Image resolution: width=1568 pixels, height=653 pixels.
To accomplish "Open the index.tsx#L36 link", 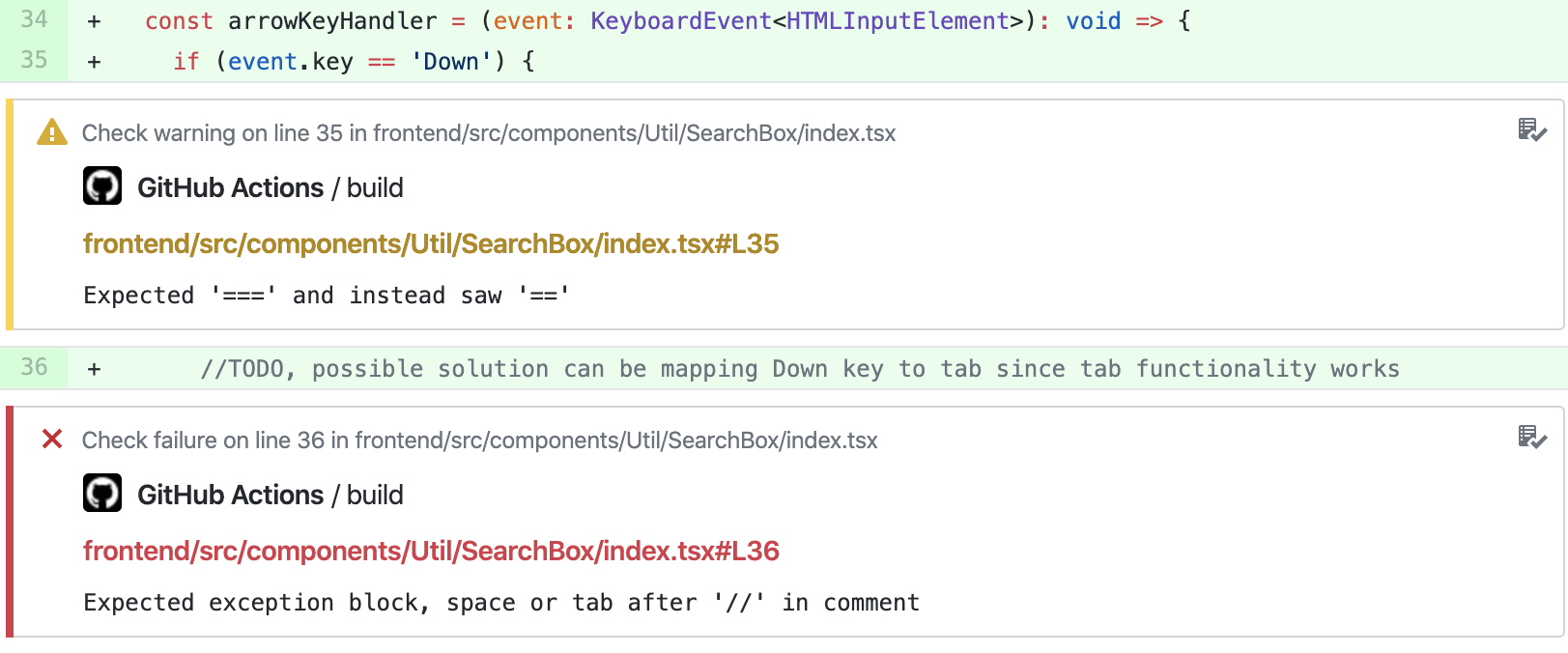I will click(x=431, y=551).
